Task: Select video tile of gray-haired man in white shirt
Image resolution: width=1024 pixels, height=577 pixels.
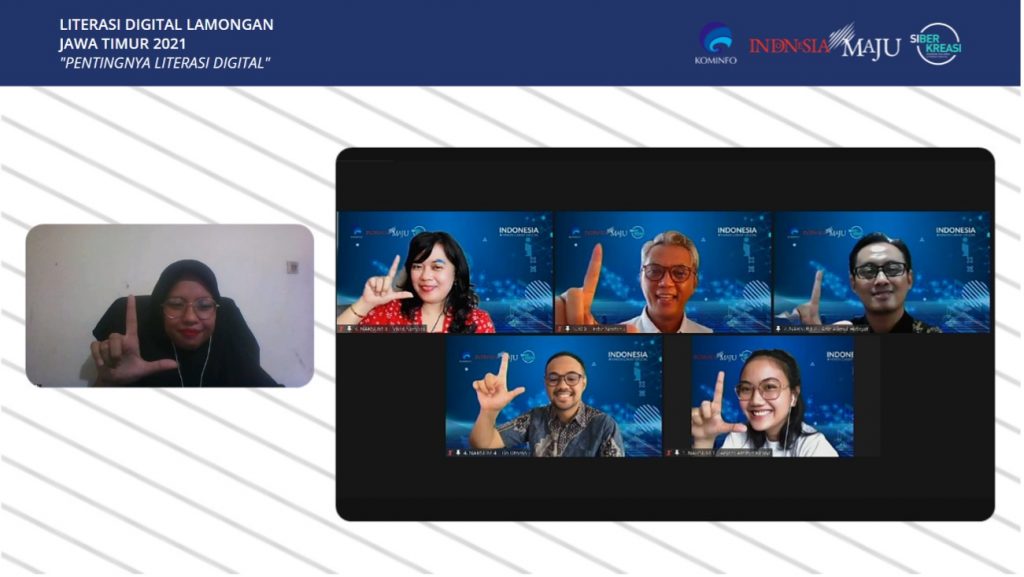Action: pyautogui.click(x=663, y=272)
